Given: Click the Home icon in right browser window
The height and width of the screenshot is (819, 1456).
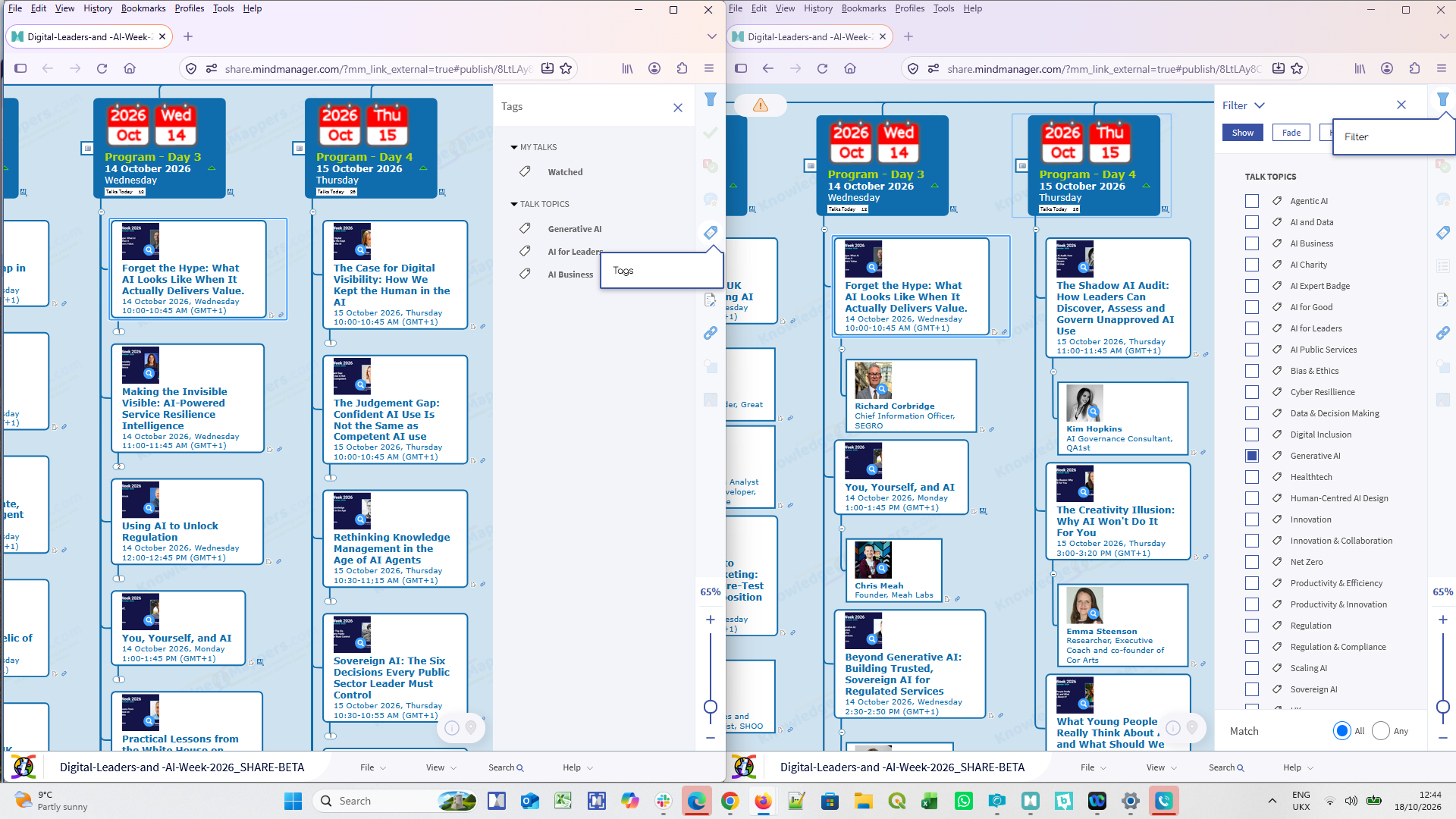Looking at the screenshot, I should (x=850, y=68).
